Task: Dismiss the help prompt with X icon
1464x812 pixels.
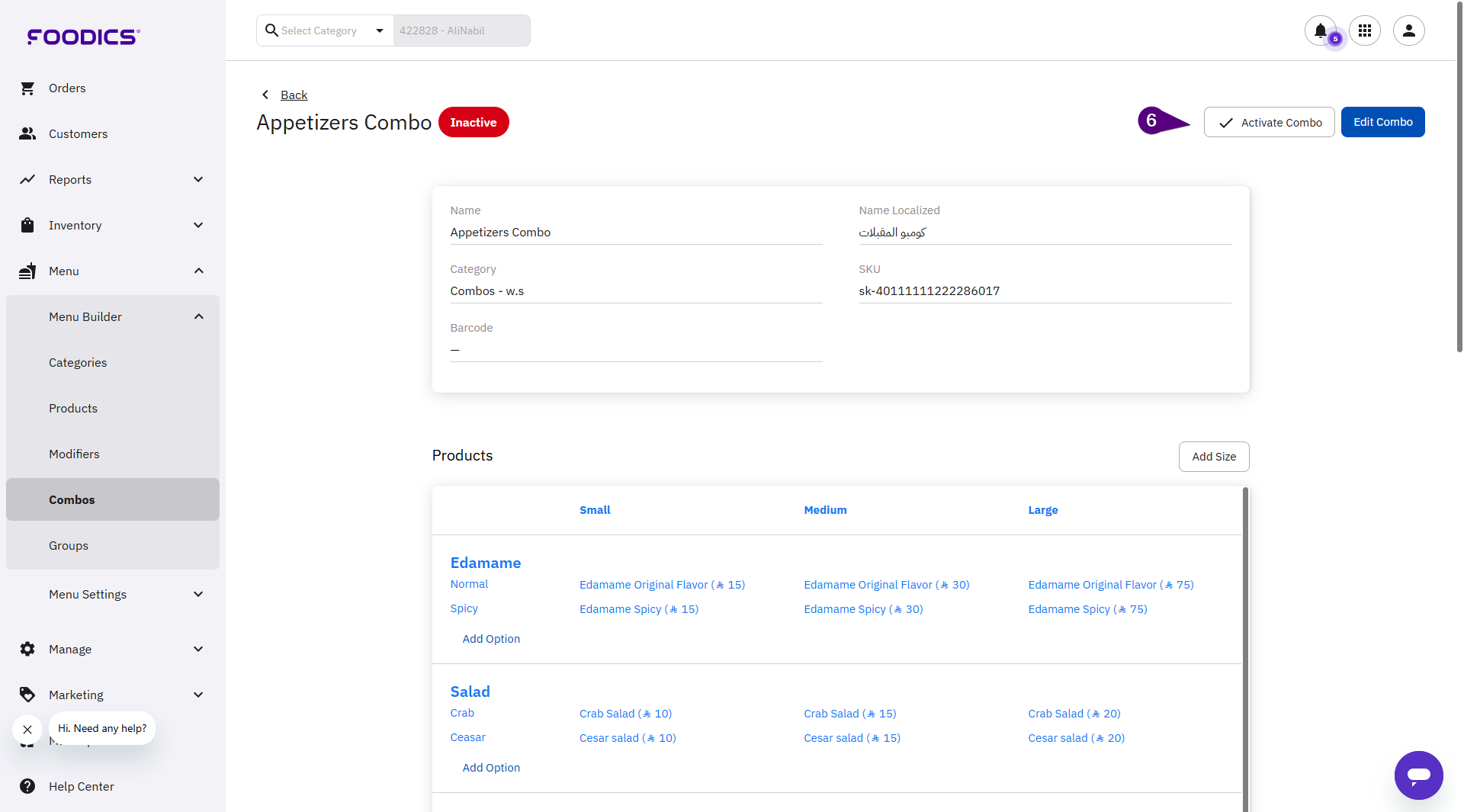Action: click(27, 730)
